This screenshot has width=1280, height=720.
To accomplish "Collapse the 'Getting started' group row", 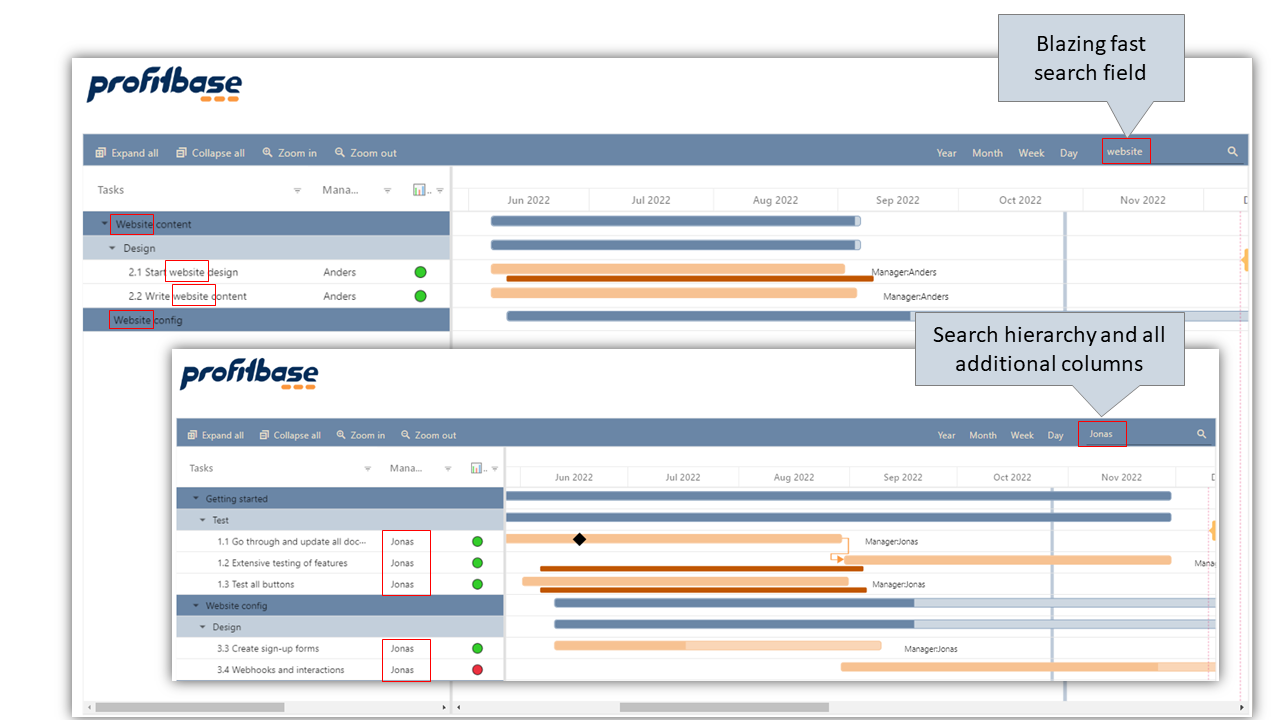I will pos(196,498).
